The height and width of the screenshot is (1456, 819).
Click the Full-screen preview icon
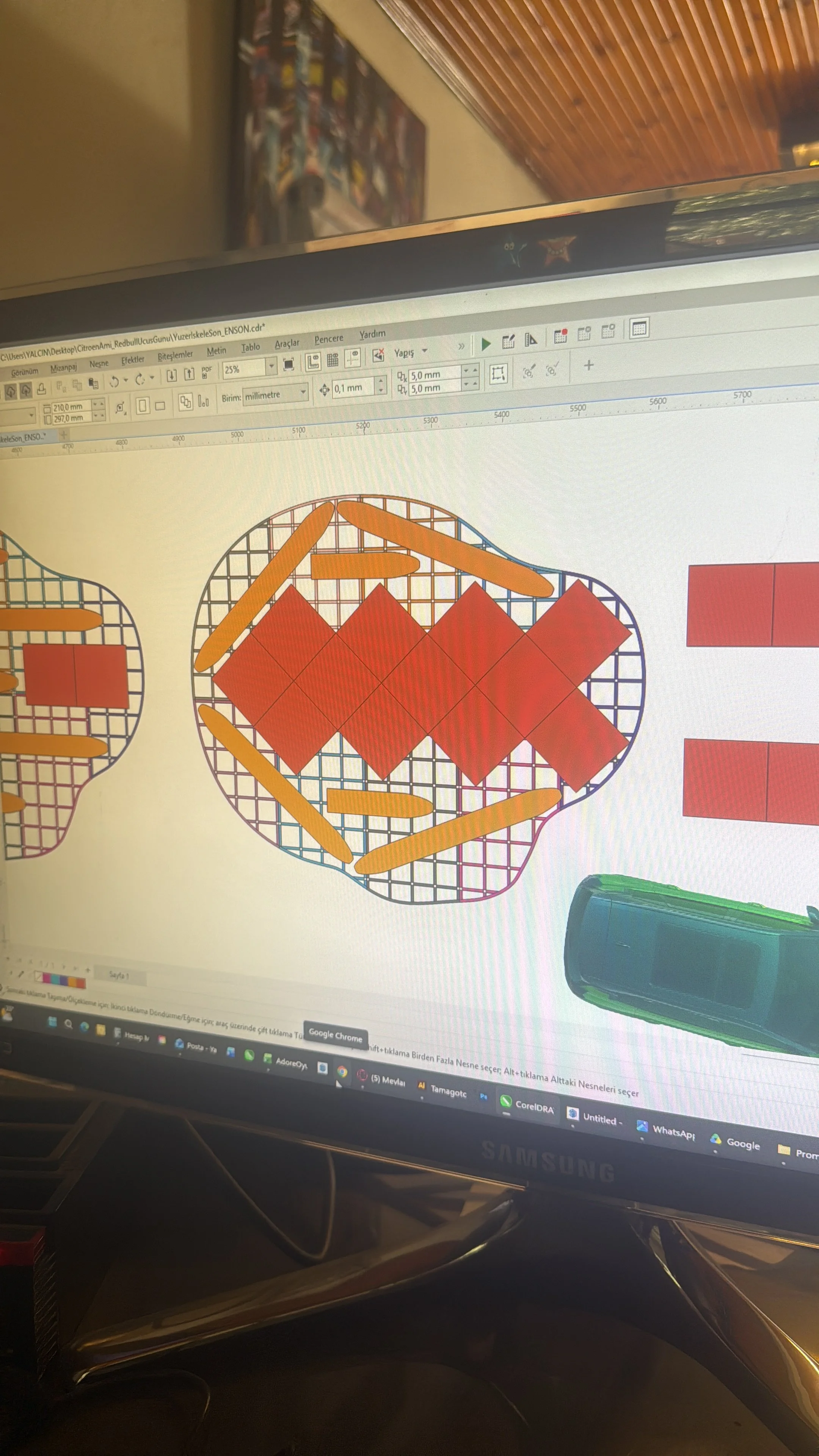[x=288, y=364]
